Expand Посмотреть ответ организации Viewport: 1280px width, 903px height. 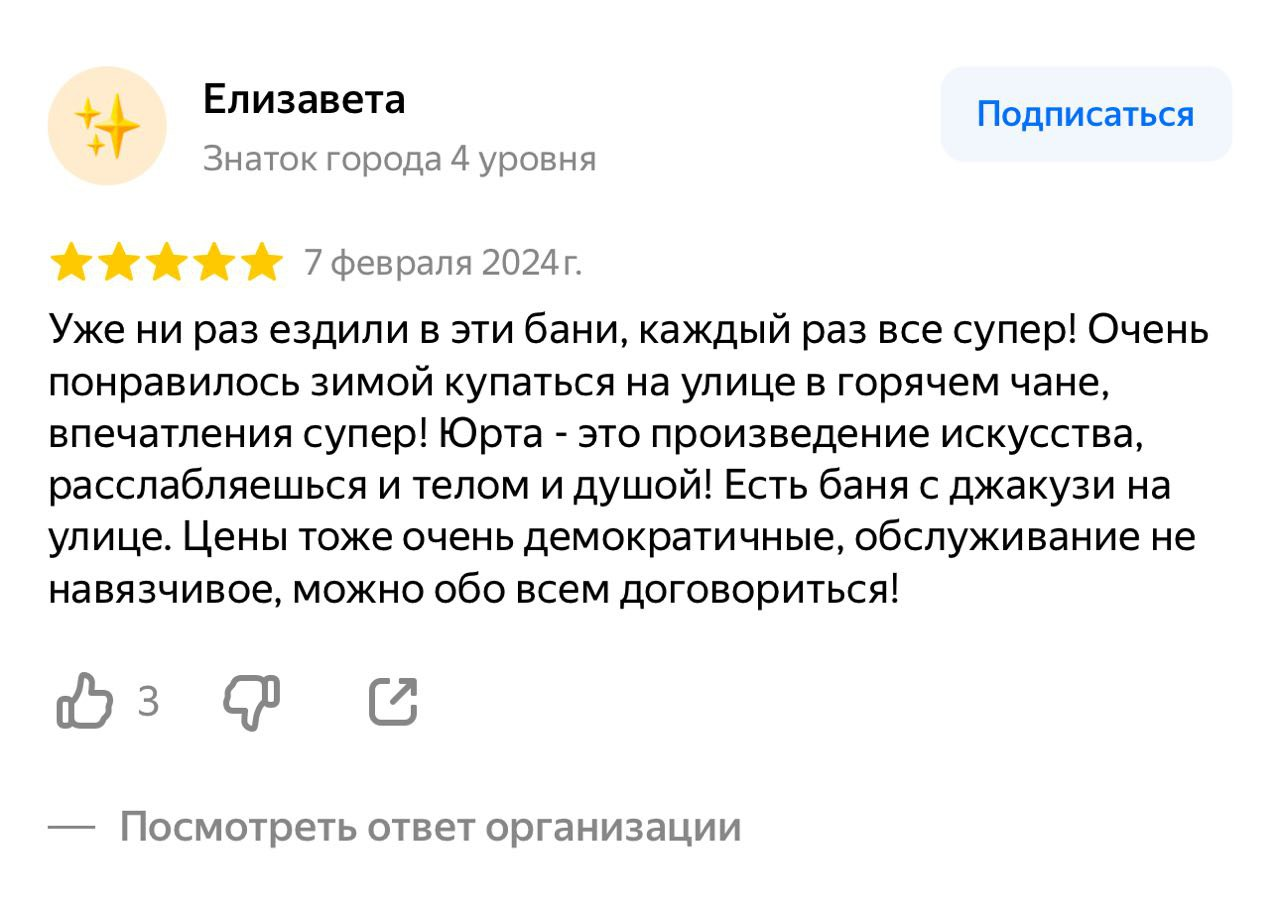431,827
